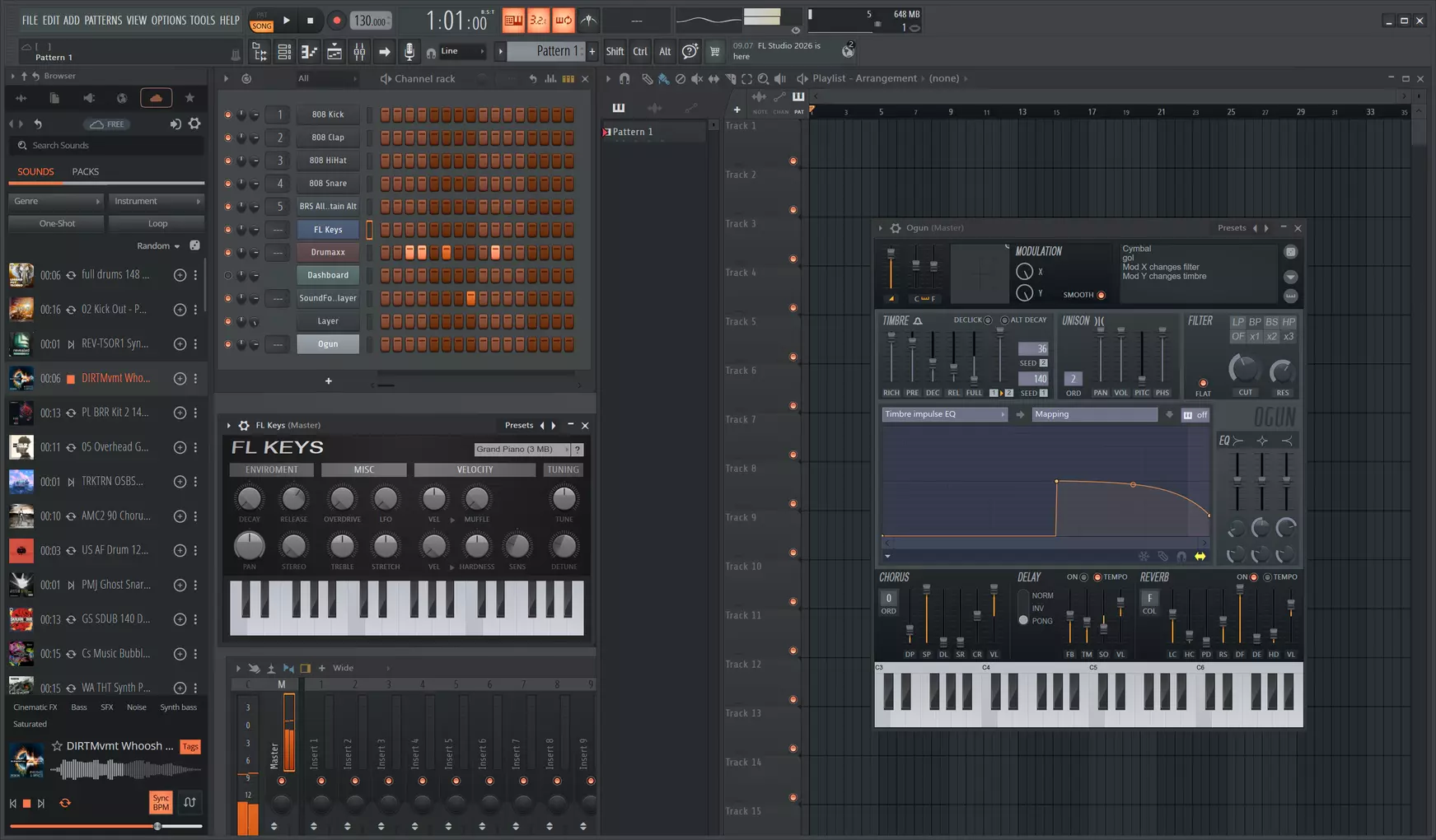Viewport: 1436px width, 840px height.
Task: Open Ogun plugin gear options
Action: pos(896,228)
